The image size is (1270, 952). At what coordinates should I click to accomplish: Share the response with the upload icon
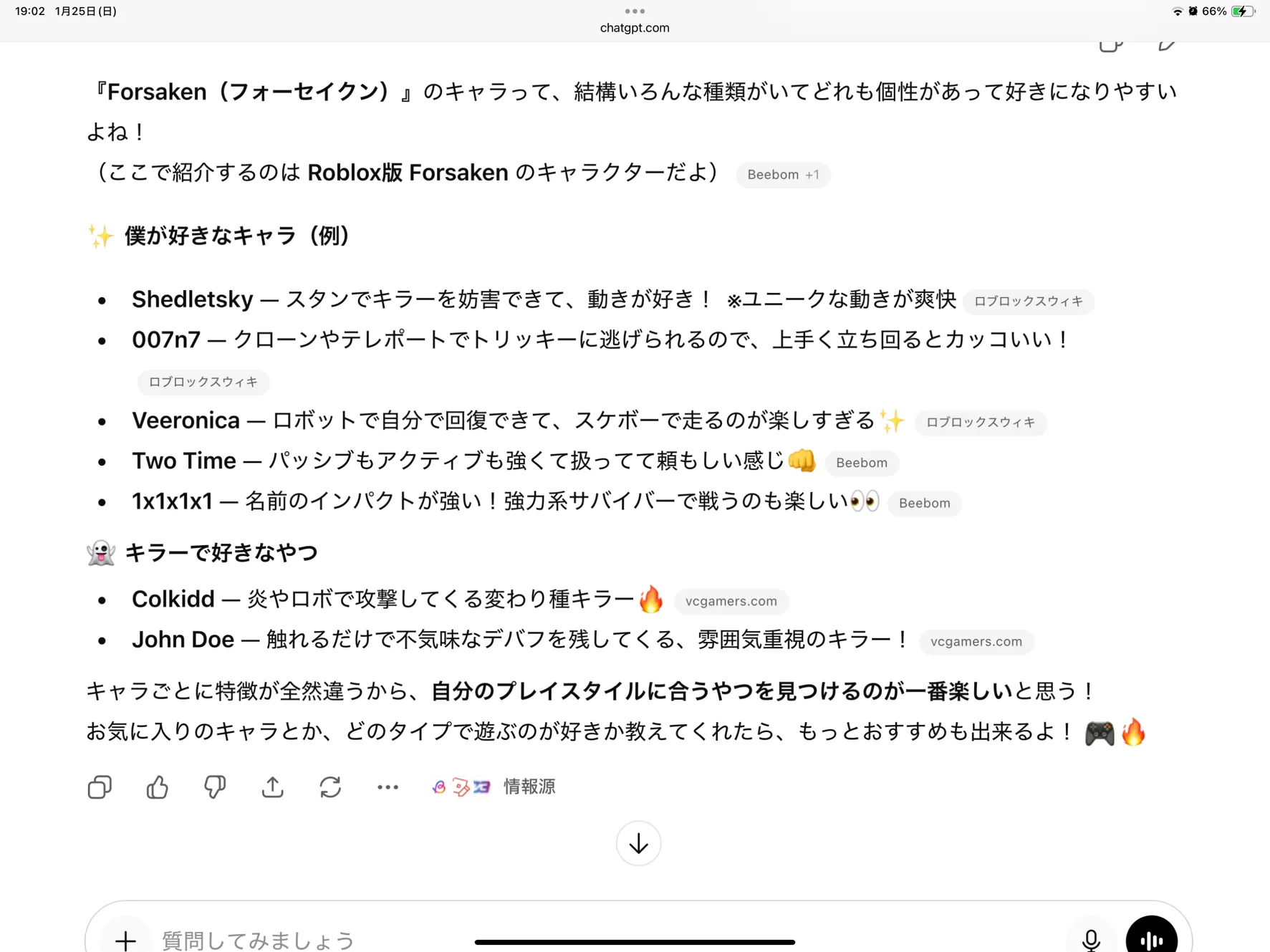(x=272, y=787)
